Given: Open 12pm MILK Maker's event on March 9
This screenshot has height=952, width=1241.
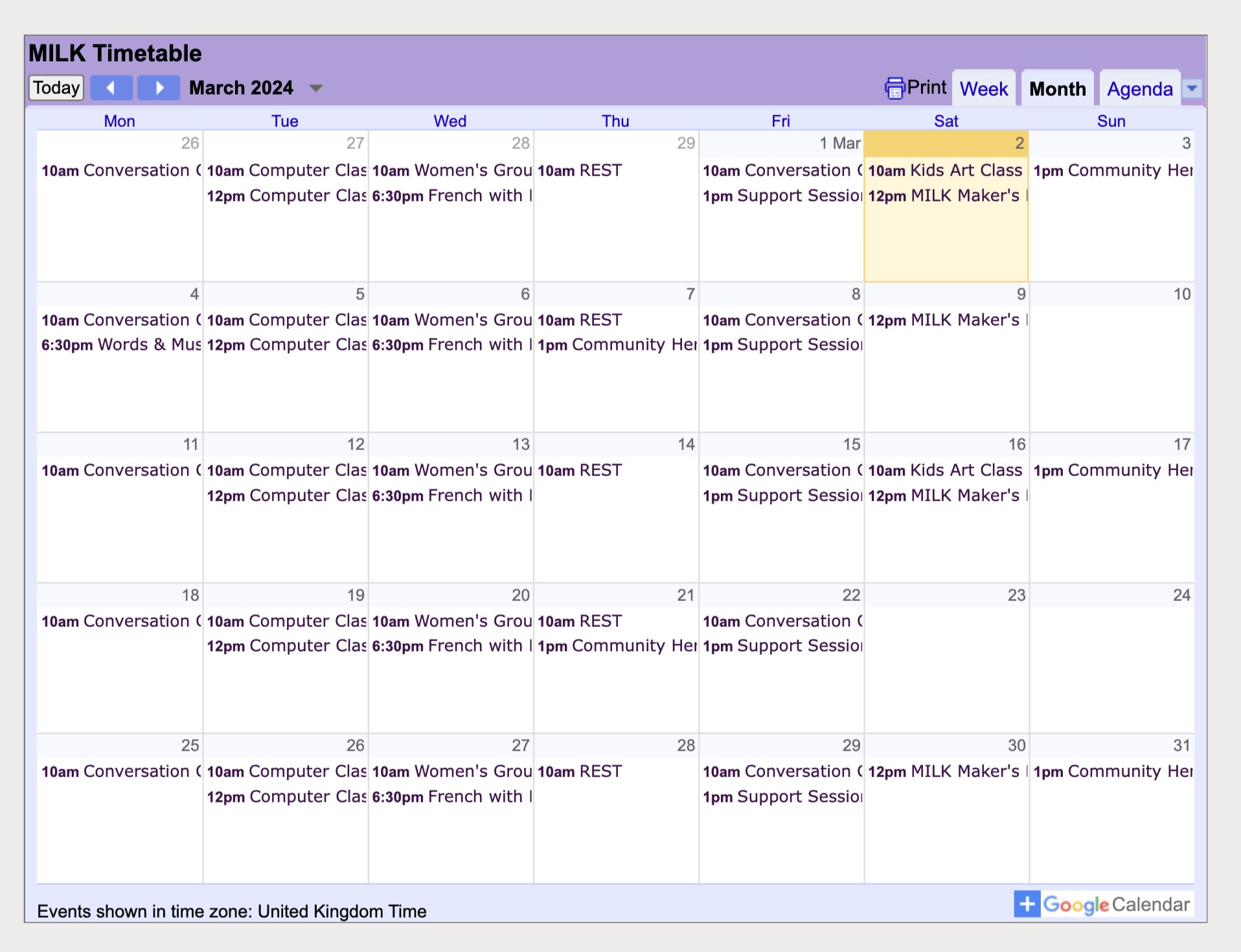Looking at the screenshot, I should 946,320.
